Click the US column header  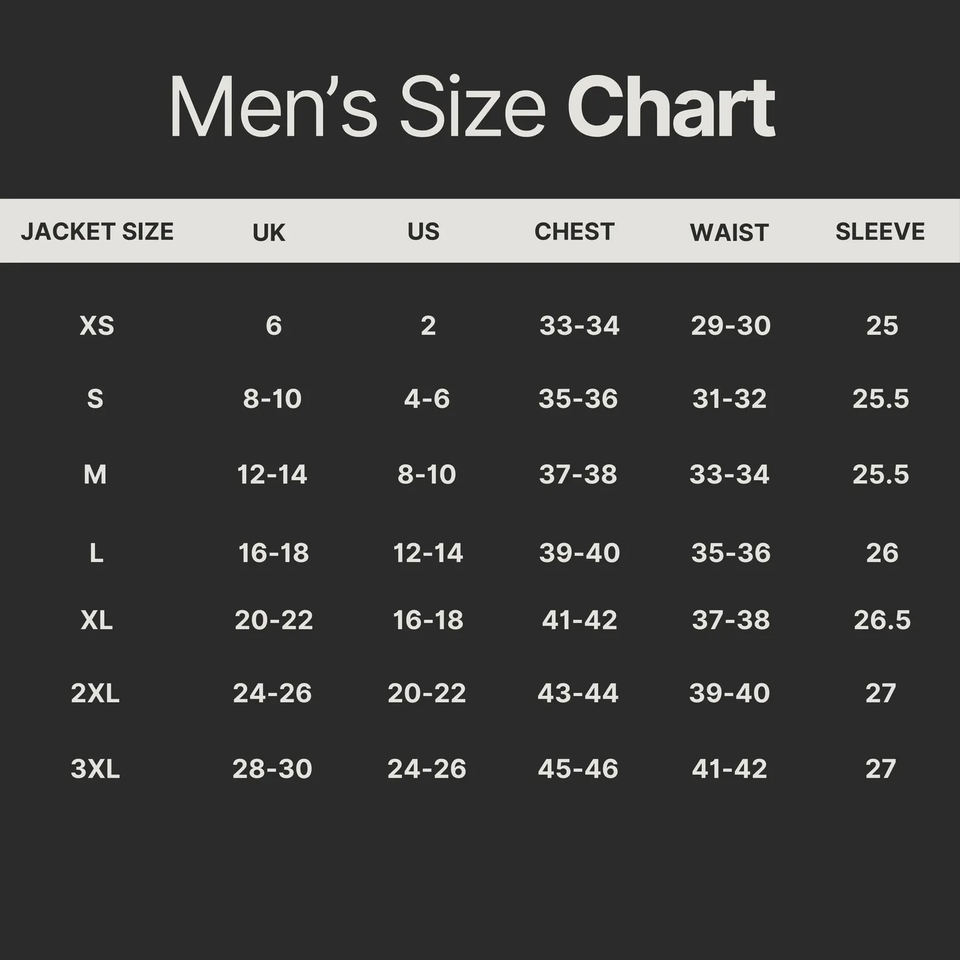(x=423, y=231)
